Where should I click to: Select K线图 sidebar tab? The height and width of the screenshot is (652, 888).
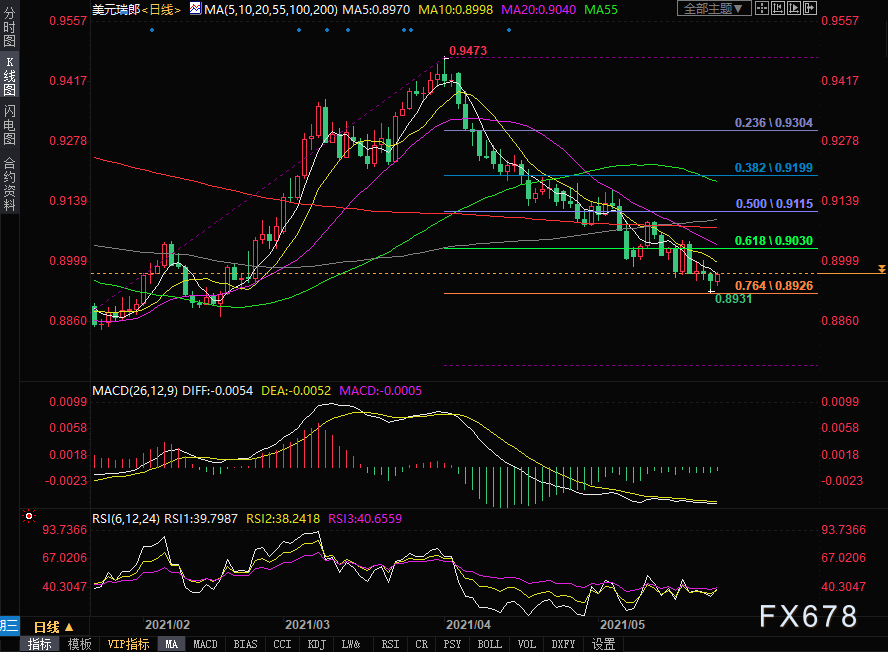10,76
